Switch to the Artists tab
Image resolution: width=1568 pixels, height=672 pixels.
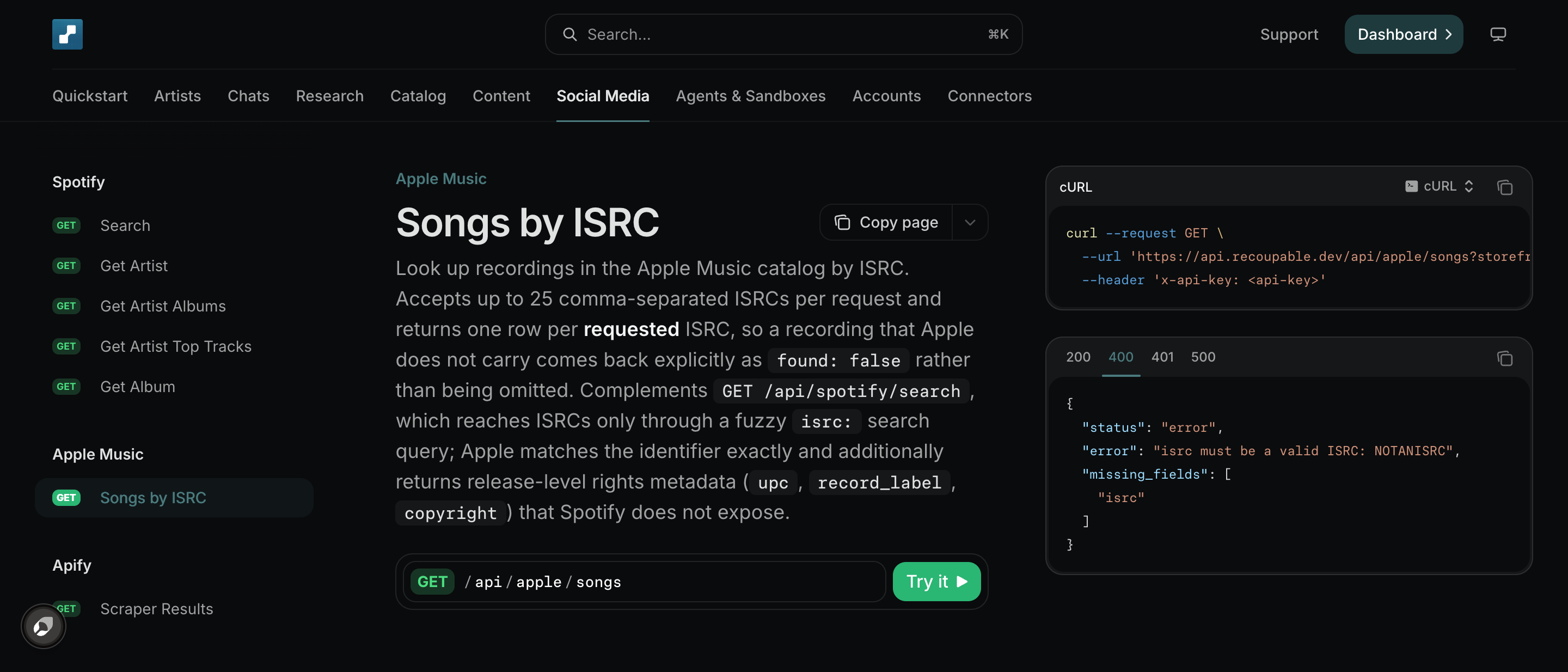click(x=177, y=95)
